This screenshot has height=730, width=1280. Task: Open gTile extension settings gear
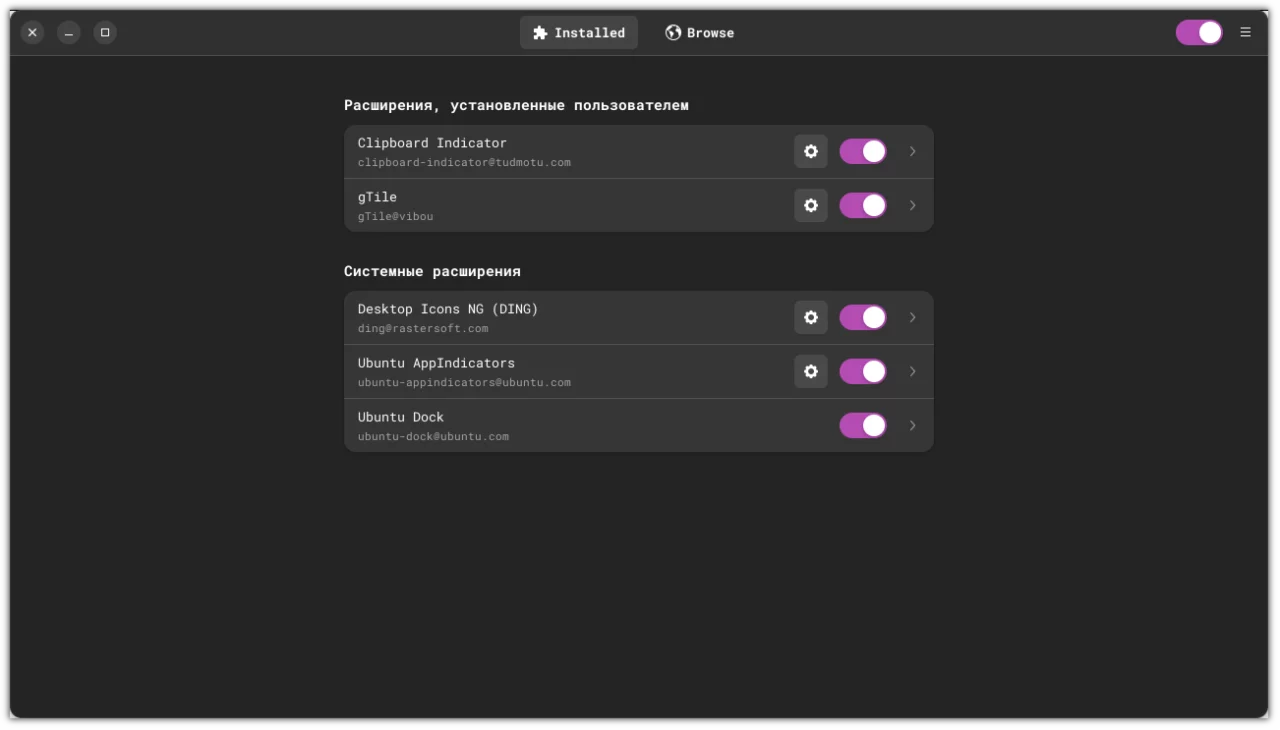pos(810,205)
